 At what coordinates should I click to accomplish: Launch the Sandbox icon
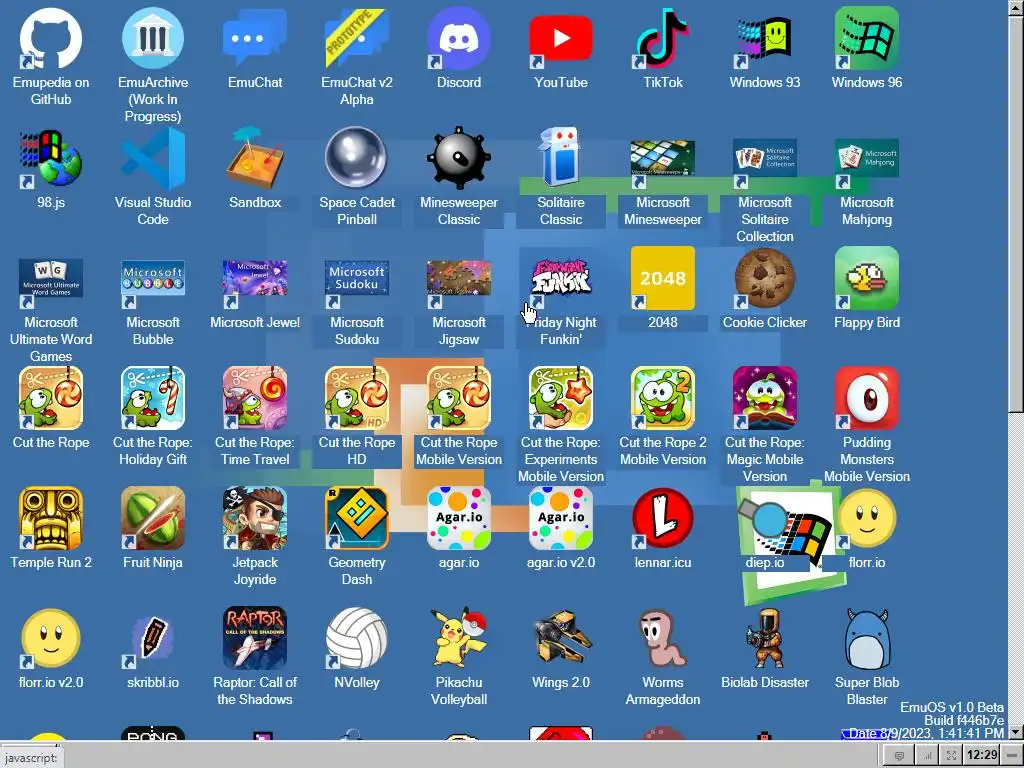(x=255, y=158)
